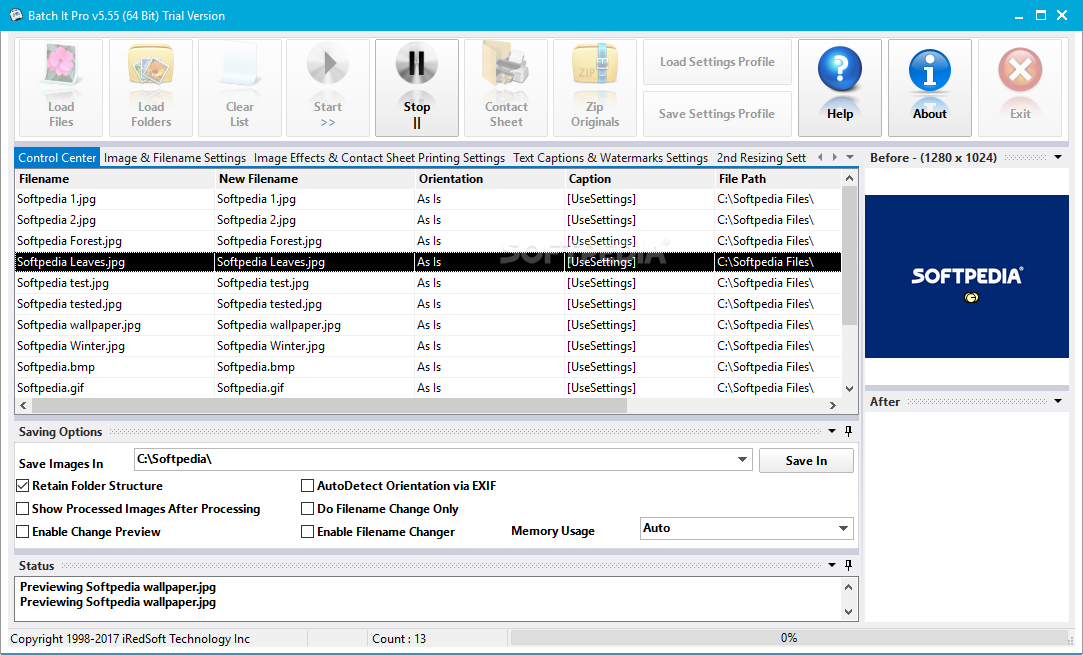Click the Start toolbar icon
Screen dimensions: 1083x655
point(327,88)
